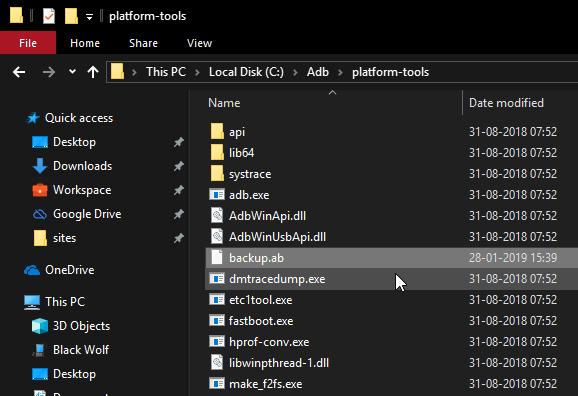
Task: Click the pin icon next to sites
Action: 179,238
